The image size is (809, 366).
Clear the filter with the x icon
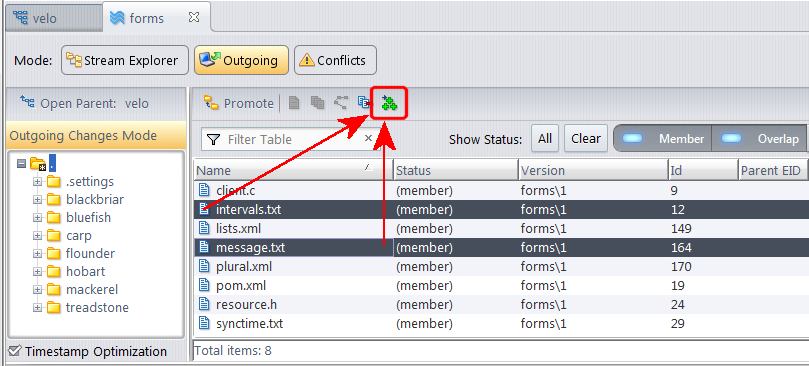pos(368,138)
